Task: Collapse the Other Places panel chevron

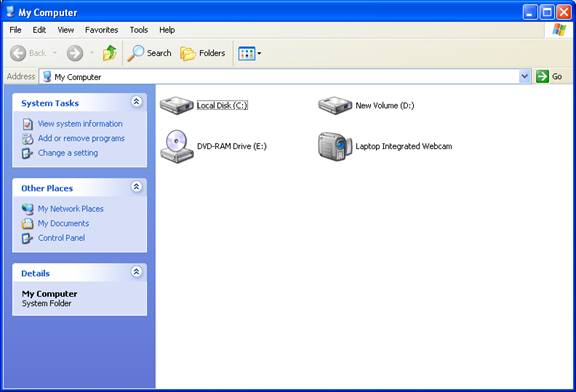Action: pyautogui.click(x=136, y=187)
